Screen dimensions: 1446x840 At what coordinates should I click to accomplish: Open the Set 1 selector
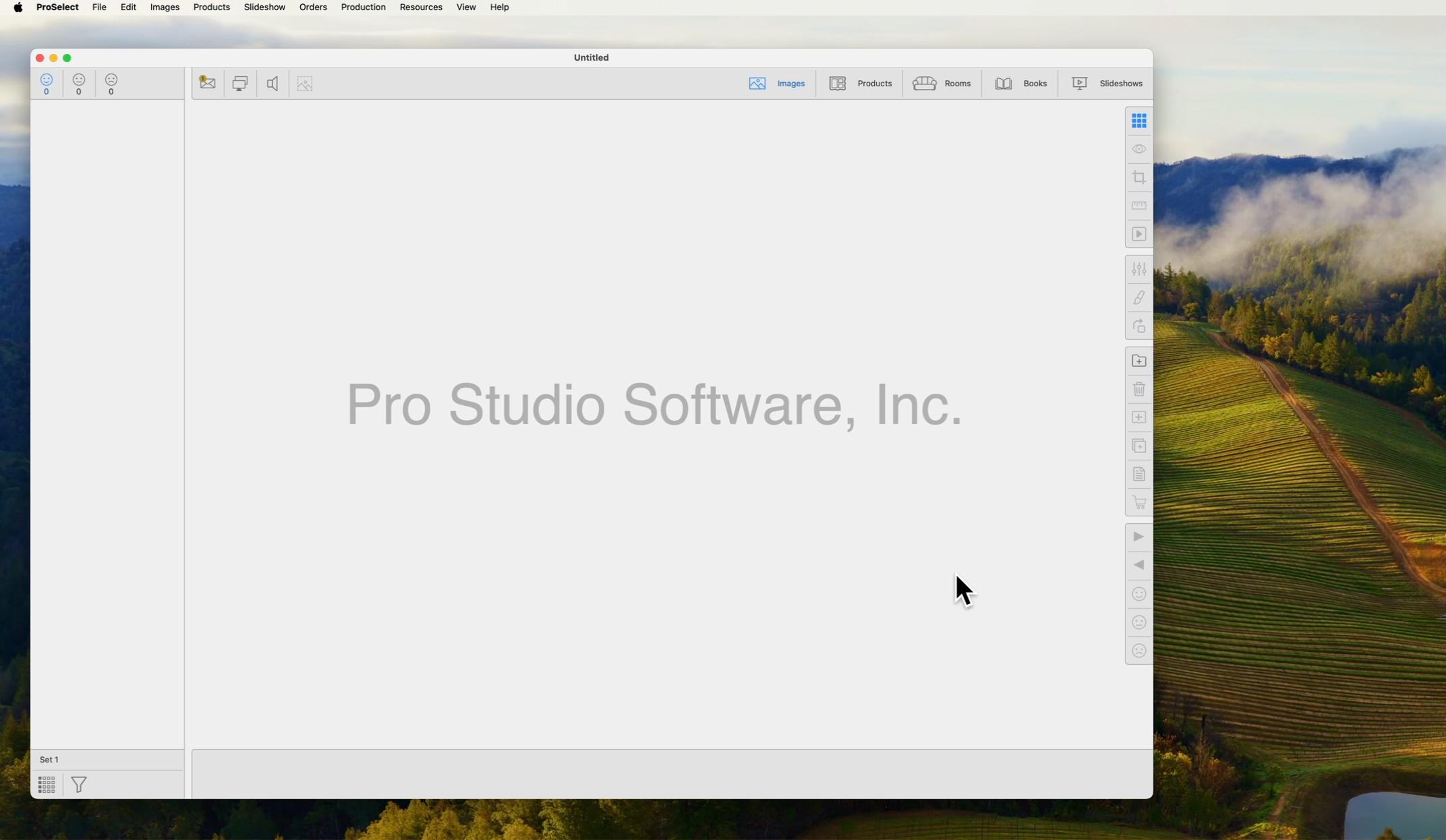point(49,759)
